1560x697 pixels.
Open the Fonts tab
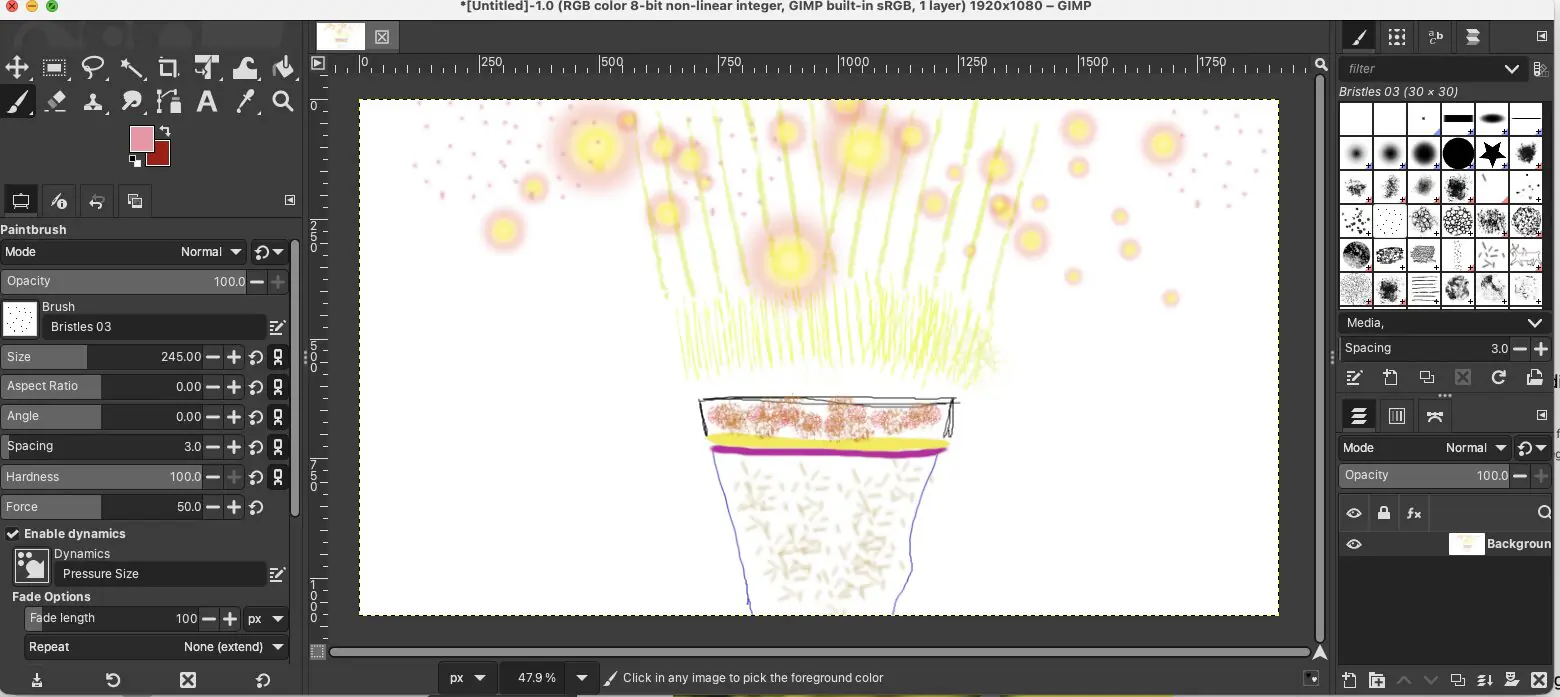click(x=1435, y=37)
